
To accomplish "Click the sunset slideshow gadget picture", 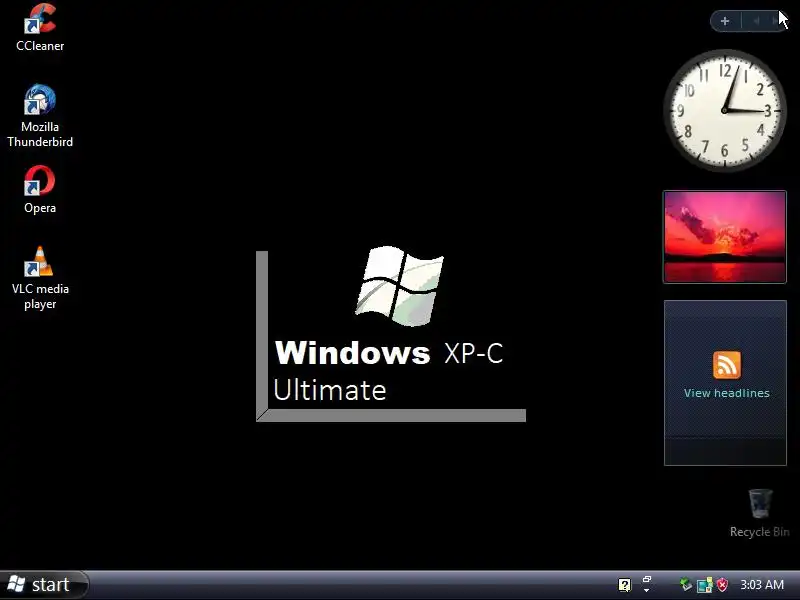I will (724, 237).
